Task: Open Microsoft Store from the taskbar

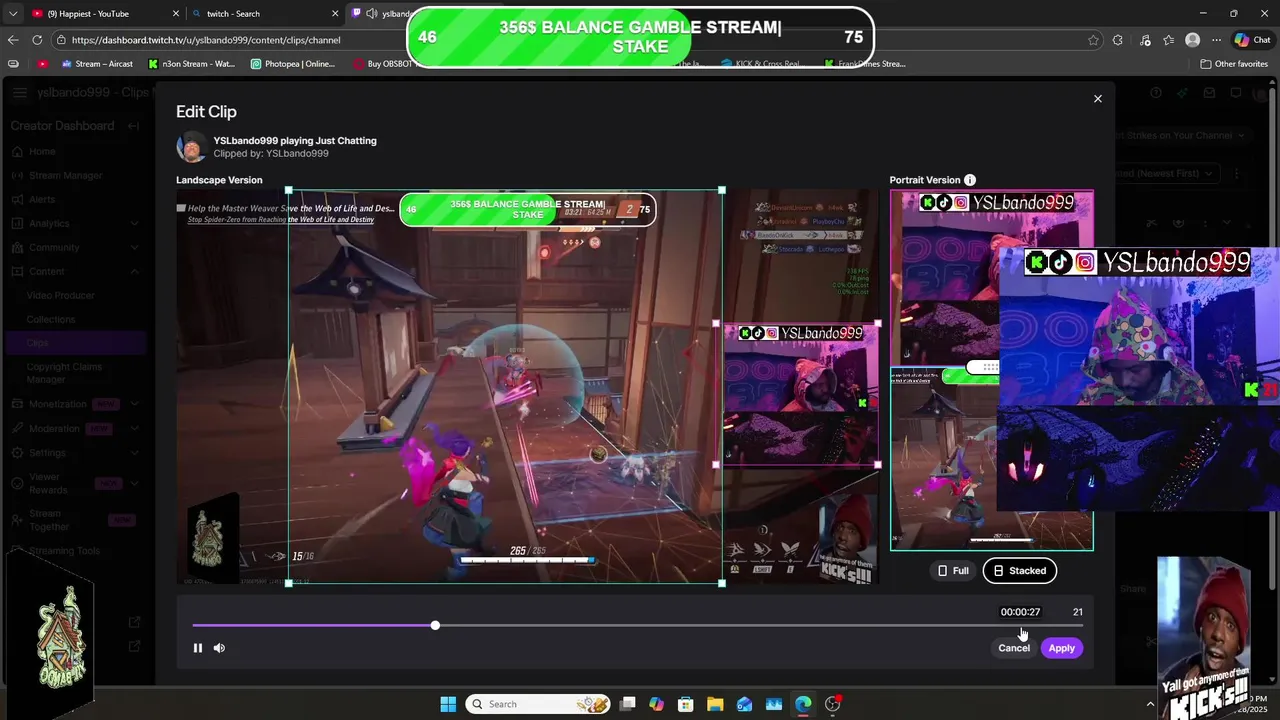Action: click(685, 704)
